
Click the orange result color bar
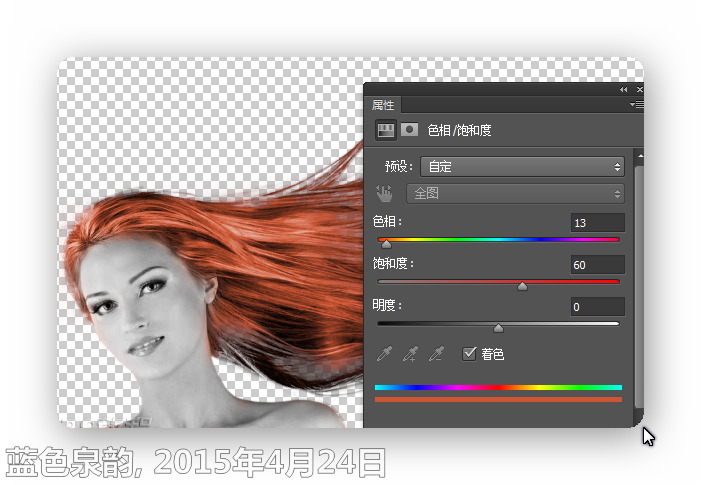[498, 399]
